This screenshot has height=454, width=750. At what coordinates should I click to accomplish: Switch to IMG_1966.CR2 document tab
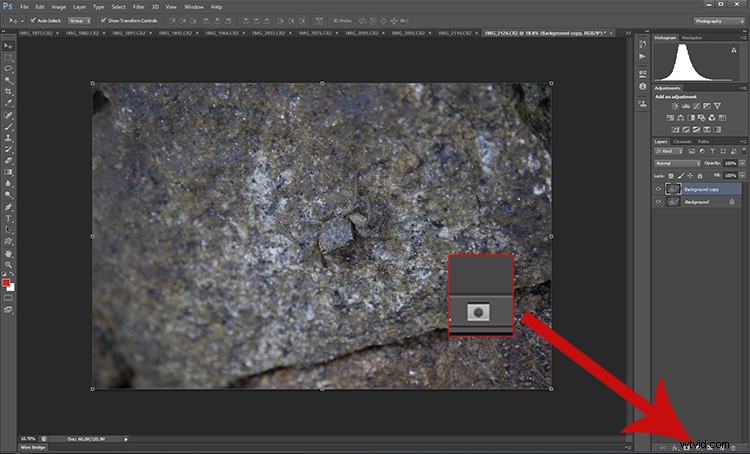(x=222, y=33)
